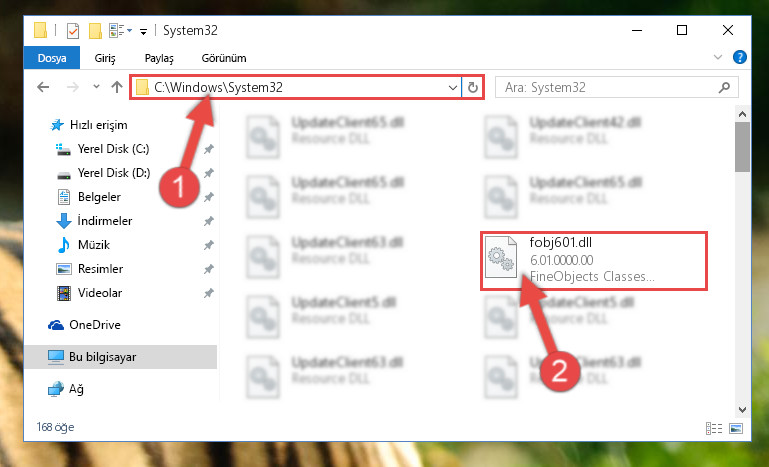Navigate up one folder level arrow
769x467 pixels.
click(x=117, y=87)
